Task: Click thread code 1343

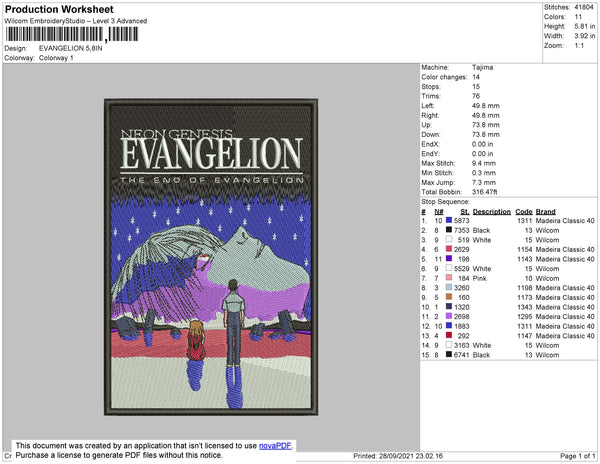Action: click(x=525, y=307)
